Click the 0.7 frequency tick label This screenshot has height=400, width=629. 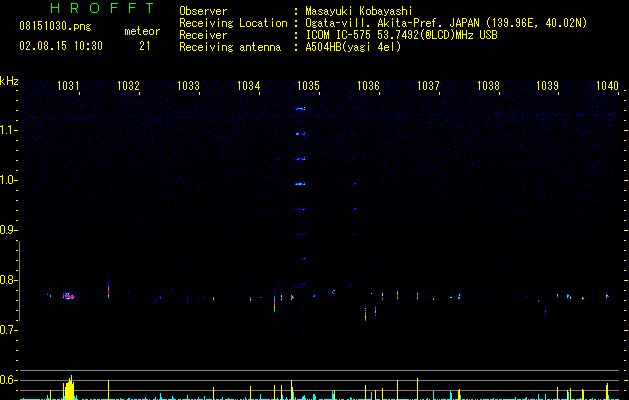point(7,330)
